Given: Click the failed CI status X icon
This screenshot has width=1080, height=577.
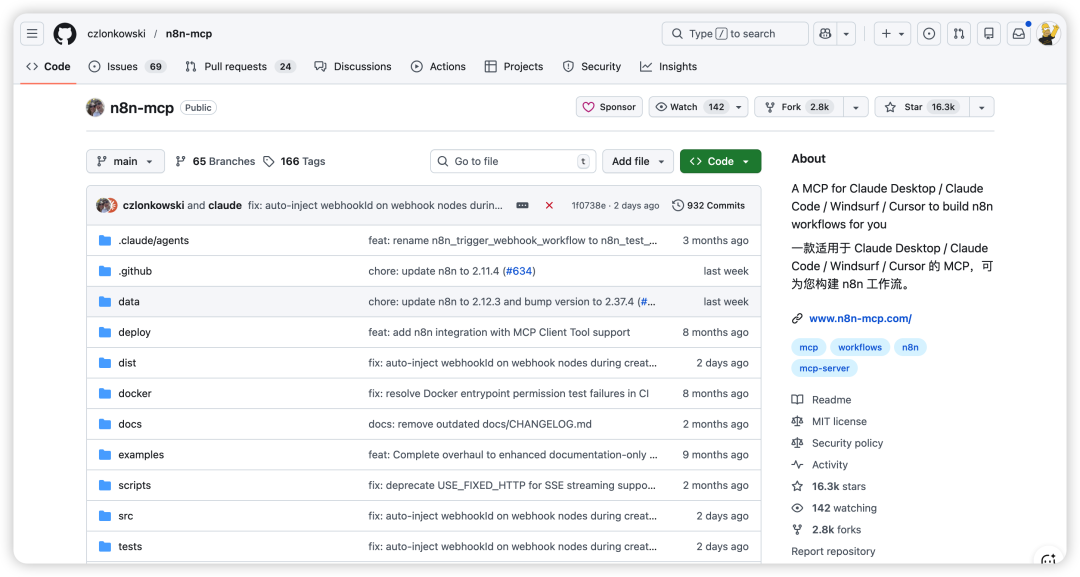Looking at the screenshot, I should coord(549,205).
